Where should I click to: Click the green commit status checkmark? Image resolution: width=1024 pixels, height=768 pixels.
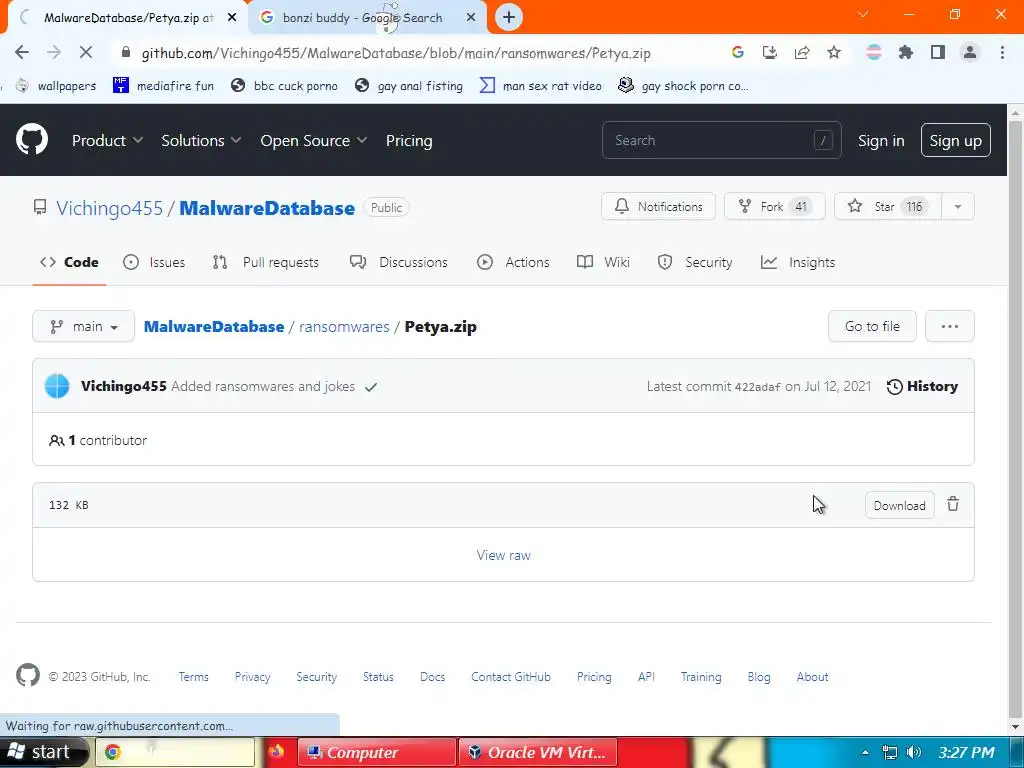[371, 387]
